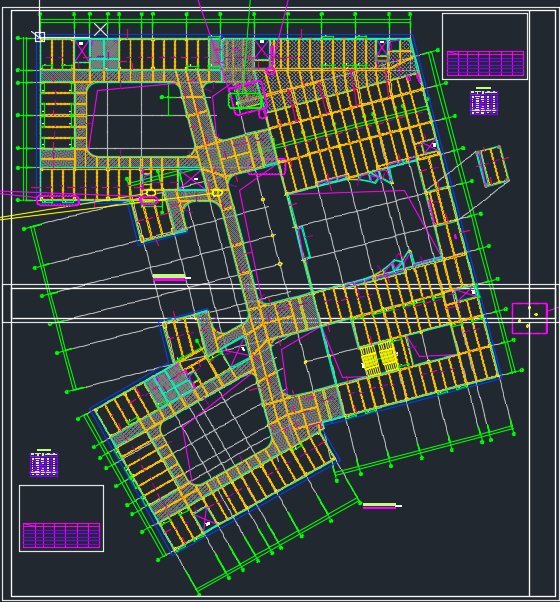Image resolution: width=560 pixels, height=602 pixels.
Task: Select the small purple legend table above the lower-left frame
Action: pyautogui.click(x=44, y=464)
